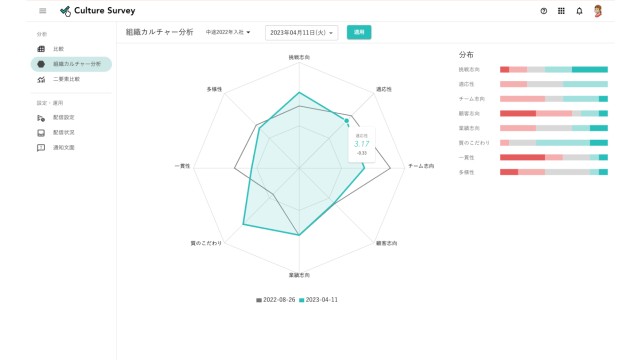
Task: Click the 二要素比較 chart icon
Action: coord(41,79)
